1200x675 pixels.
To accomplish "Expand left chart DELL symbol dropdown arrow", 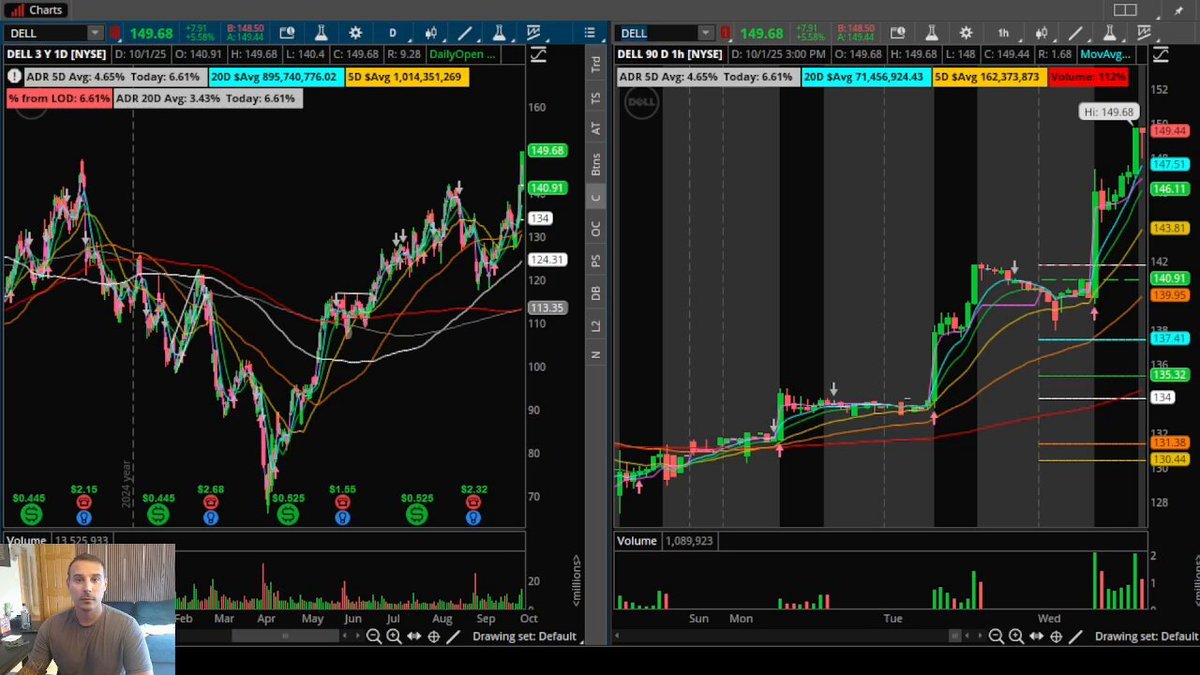I will [95, 33].
